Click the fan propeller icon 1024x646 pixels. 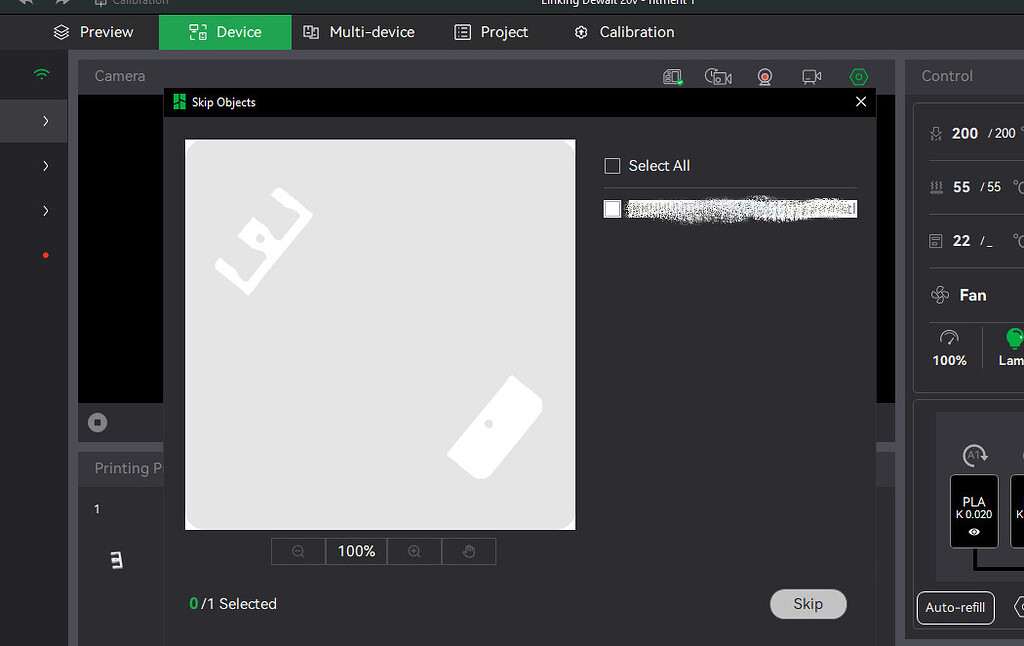point(940,295)
